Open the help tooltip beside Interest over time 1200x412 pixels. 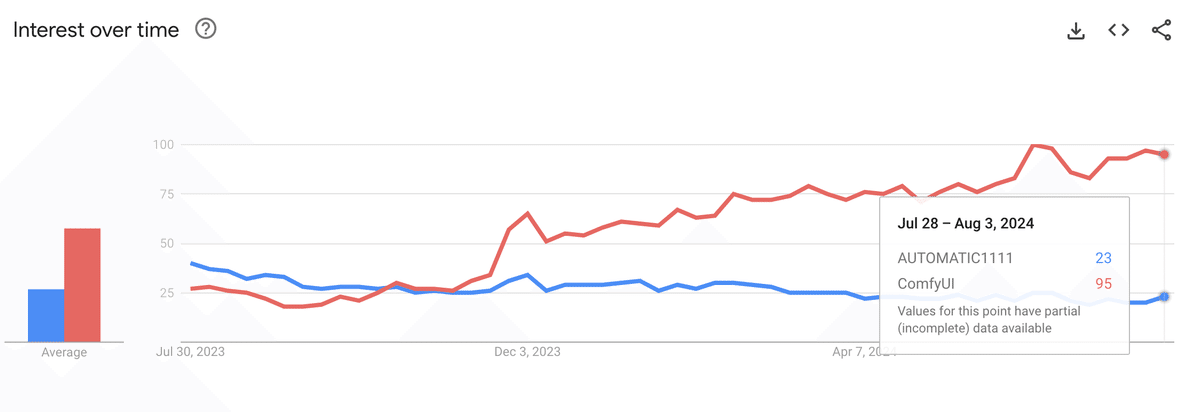[x=206, y=29]
